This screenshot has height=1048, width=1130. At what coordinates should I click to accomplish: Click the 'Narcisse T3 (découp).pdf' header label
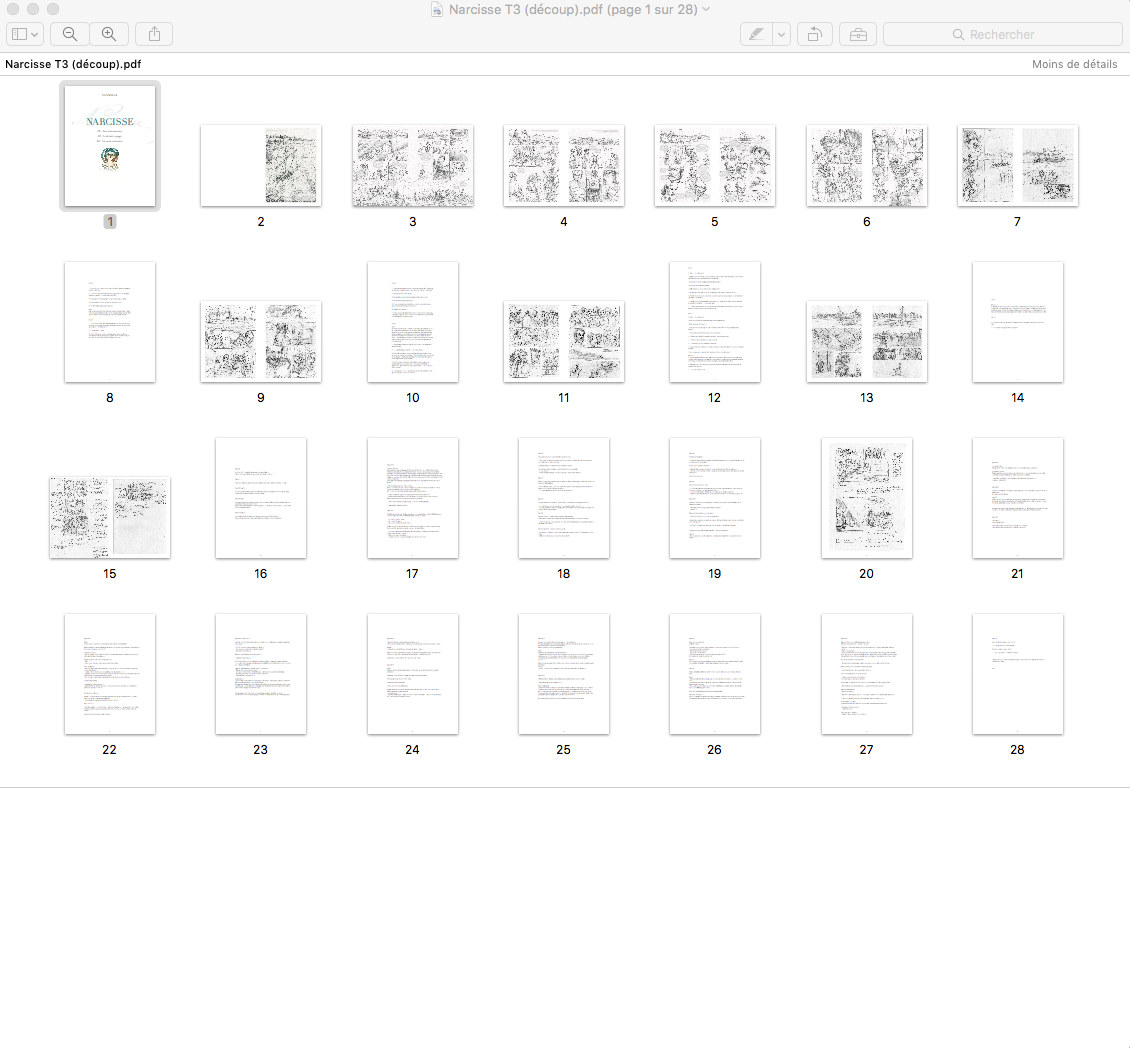(x=72, y=64)
